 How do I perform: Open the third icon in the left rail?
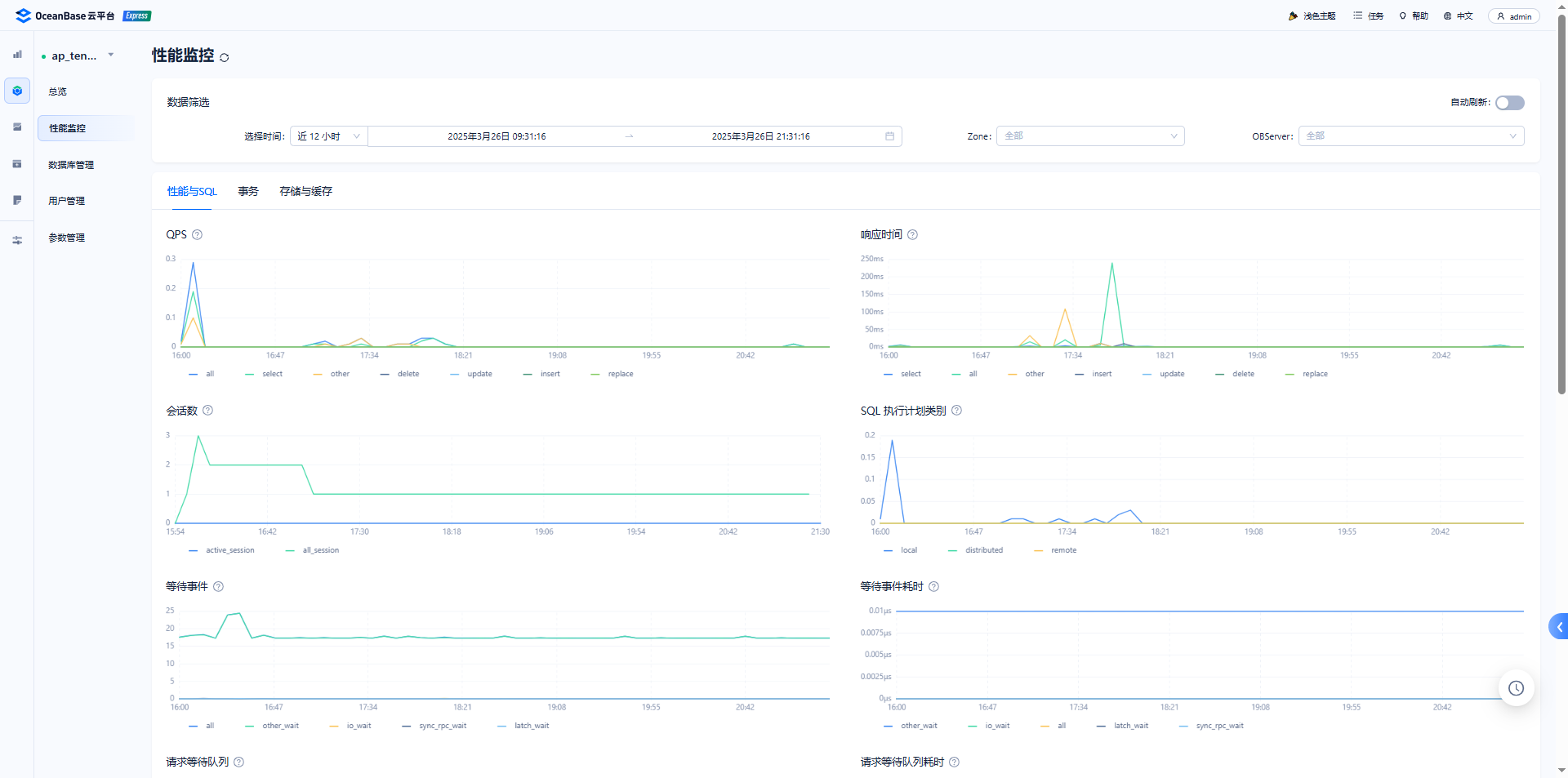(x=17, y=127)
